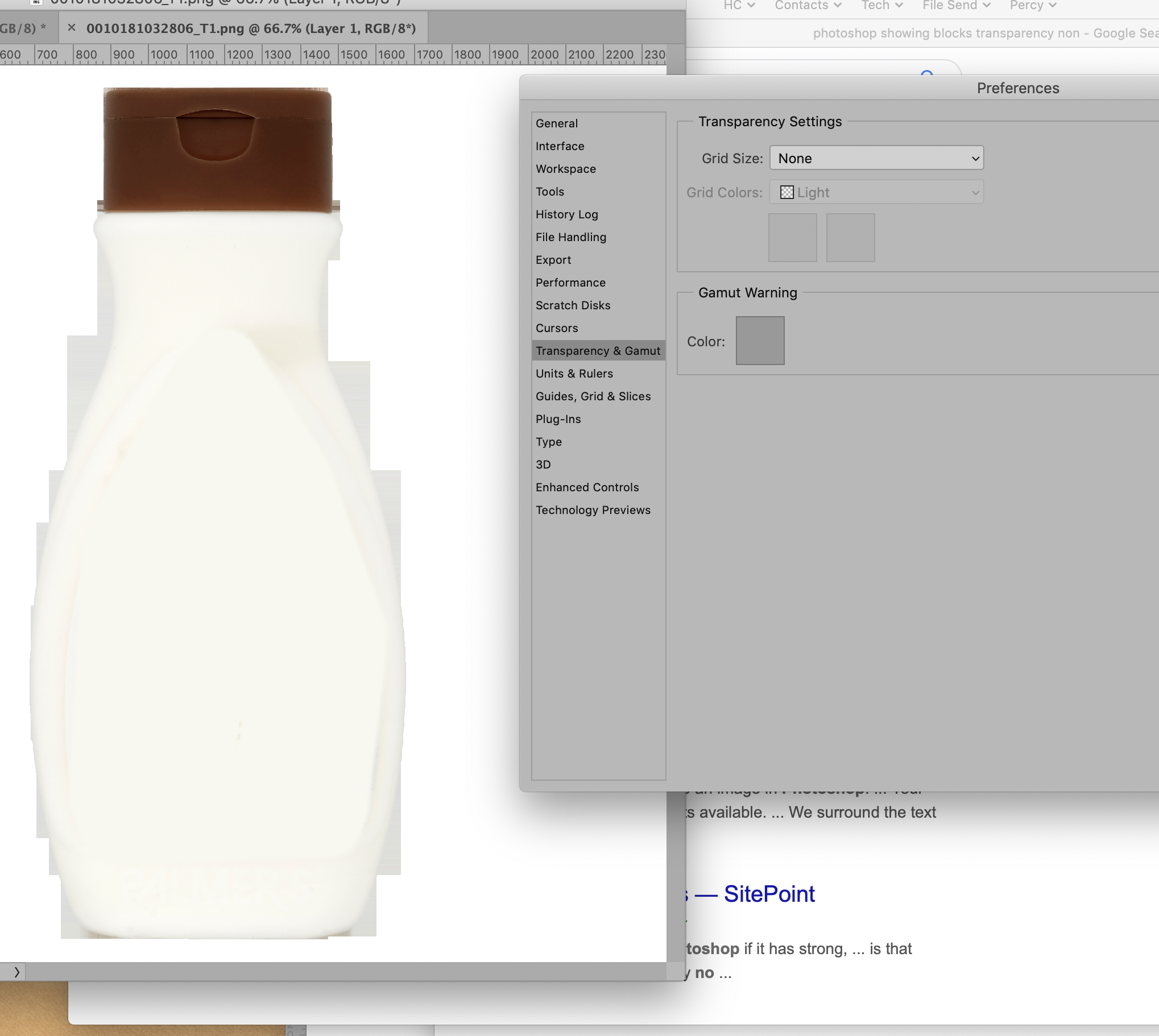
Task: Select Units & Rulers preferences
Action: [x=574, y=374]
